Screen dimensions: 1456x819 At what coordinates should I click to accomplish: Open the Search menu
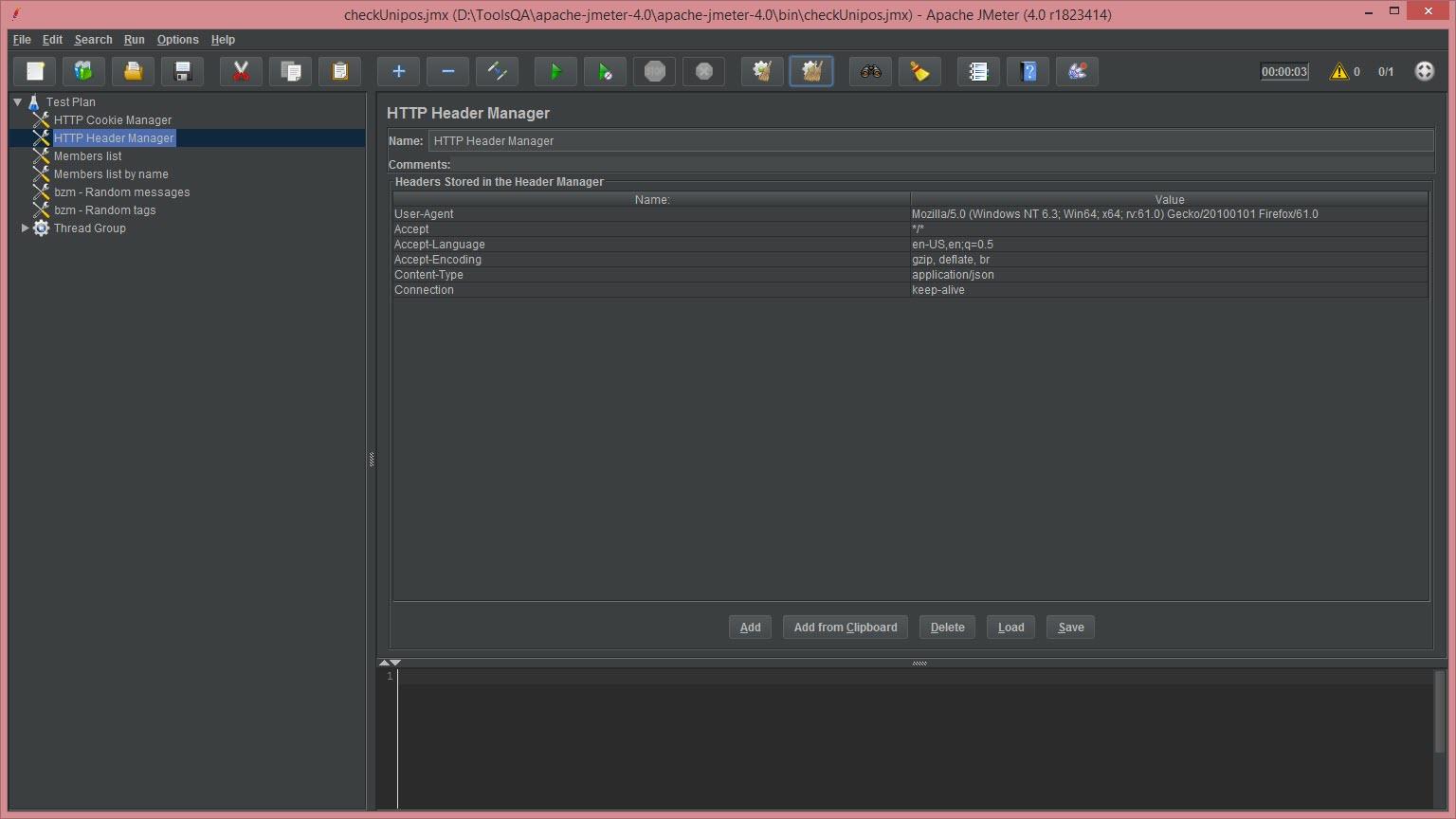point(93,40)
